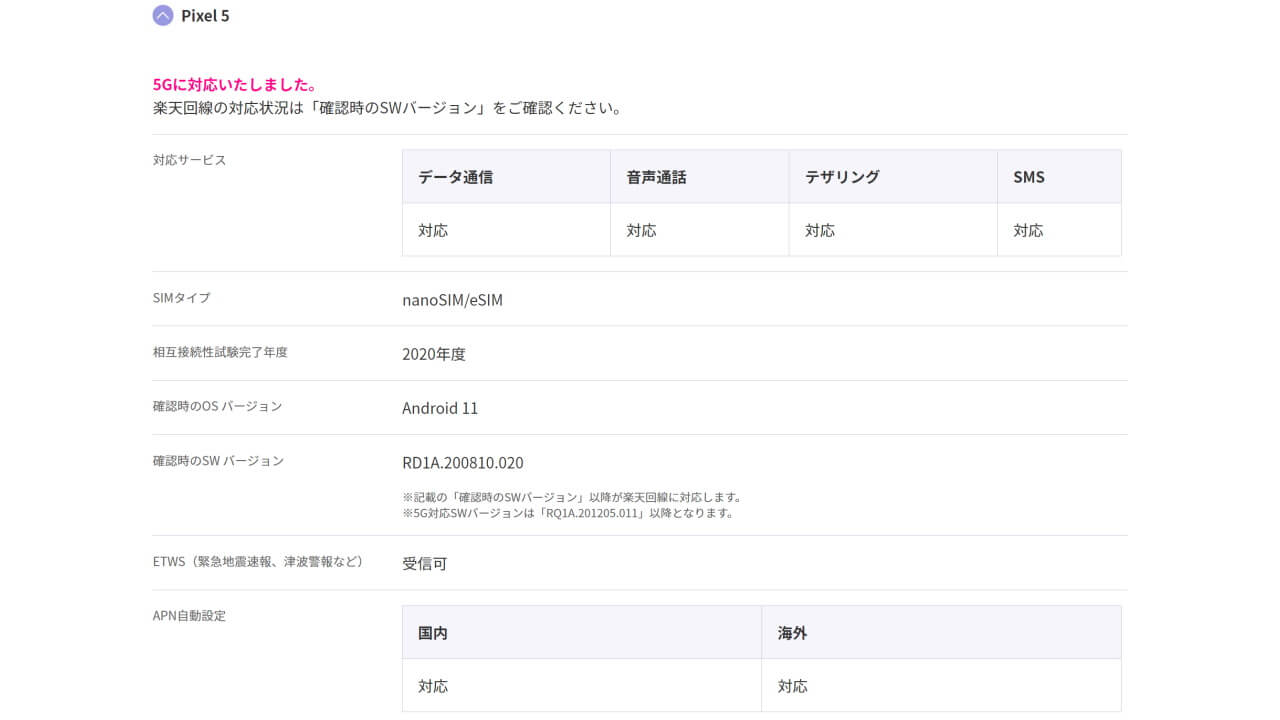Select the データ通信 column header
The image size is (1280, 720).
point(455,177)
